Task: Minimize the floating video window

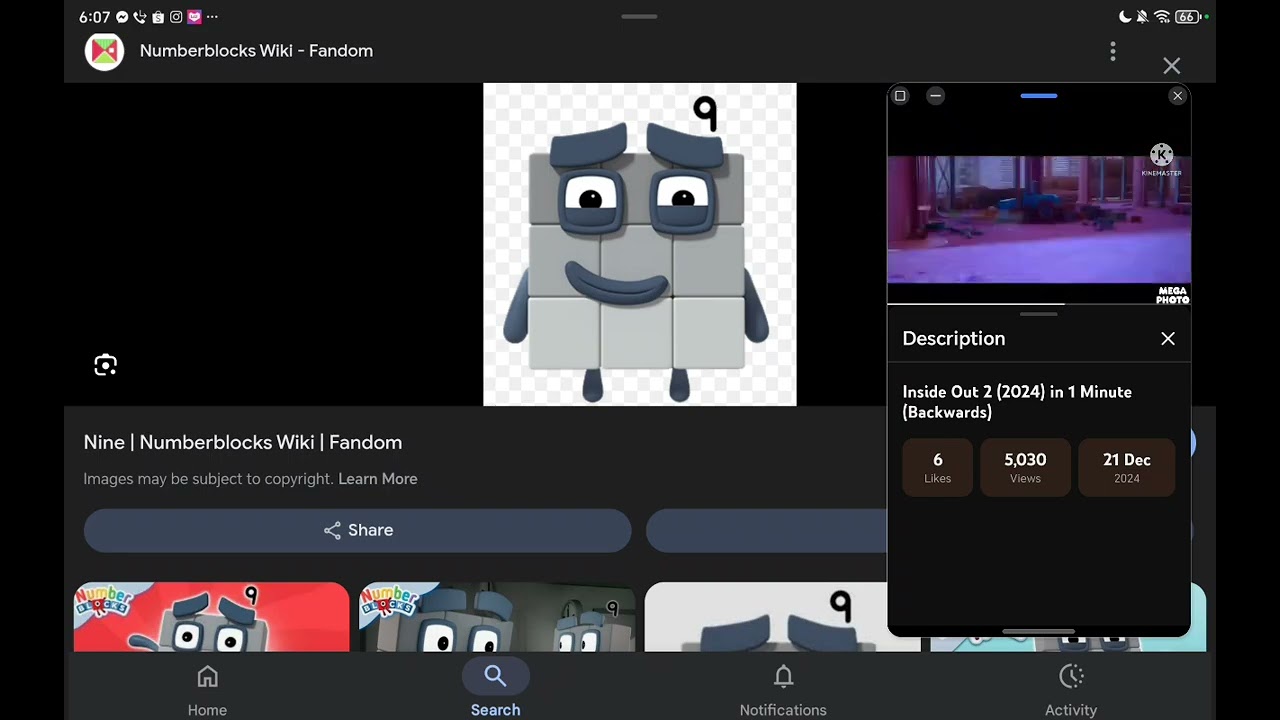Action: pyautogui.click(x=935, y=96)
